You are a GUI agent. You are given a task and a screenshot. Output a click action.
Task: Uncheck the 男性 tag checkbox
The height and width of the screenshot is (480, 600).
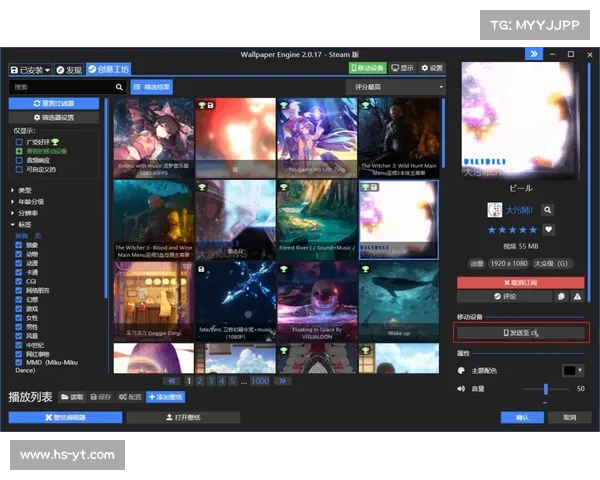[18, 327]
